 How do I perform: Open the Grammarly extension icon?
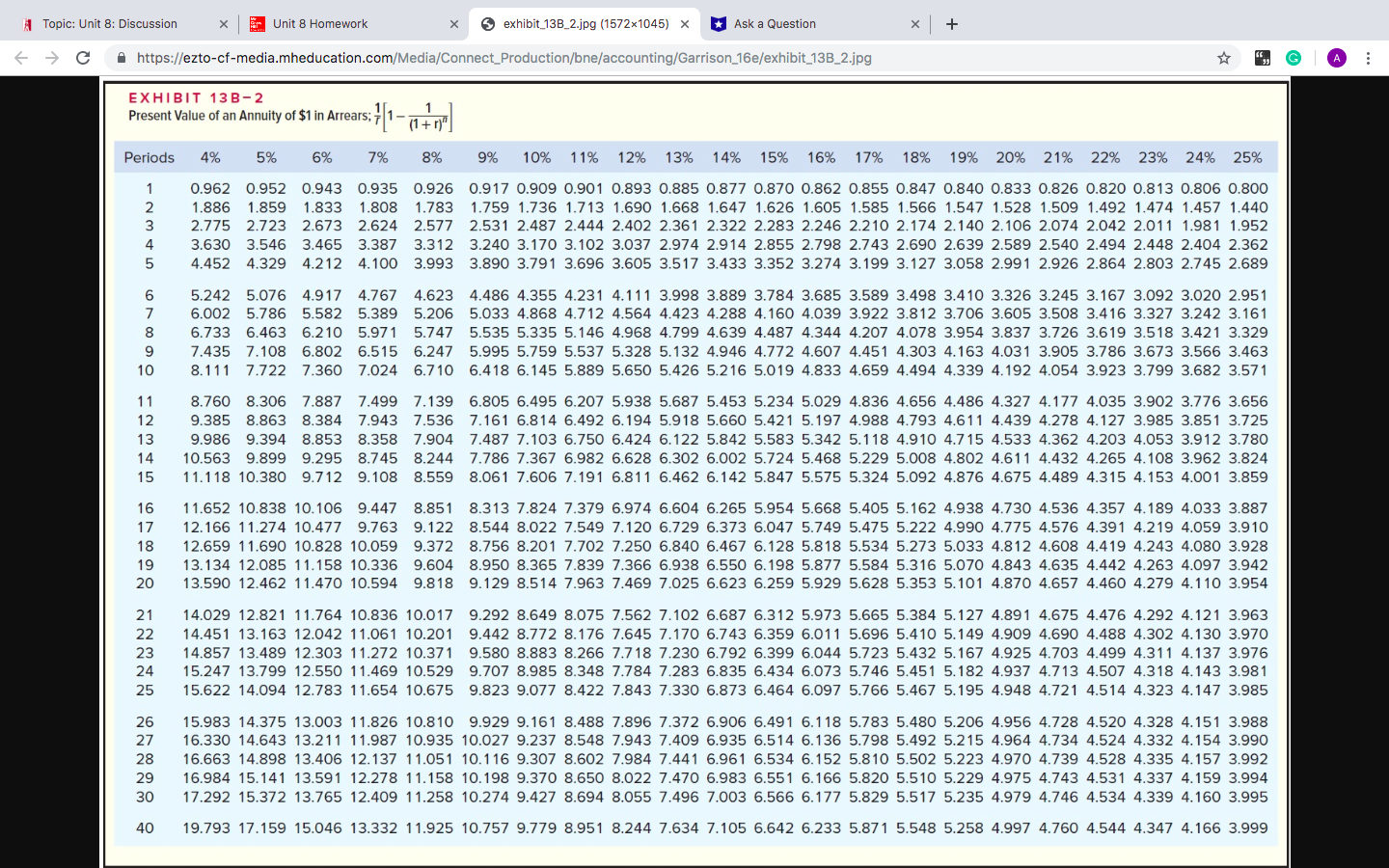1294,58
